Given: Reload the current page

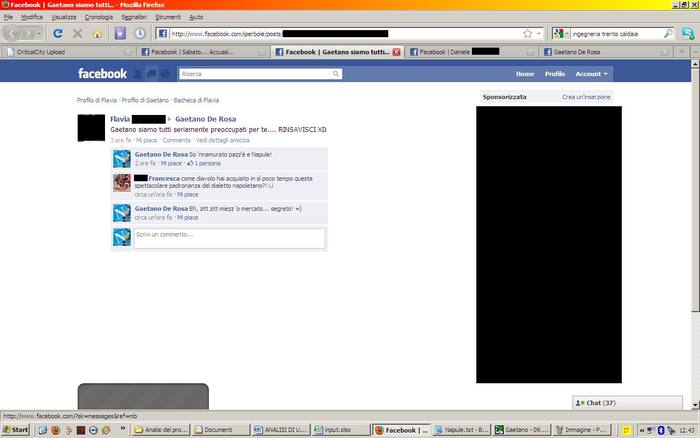Looking at the screenshot, I should coord(58,33).
